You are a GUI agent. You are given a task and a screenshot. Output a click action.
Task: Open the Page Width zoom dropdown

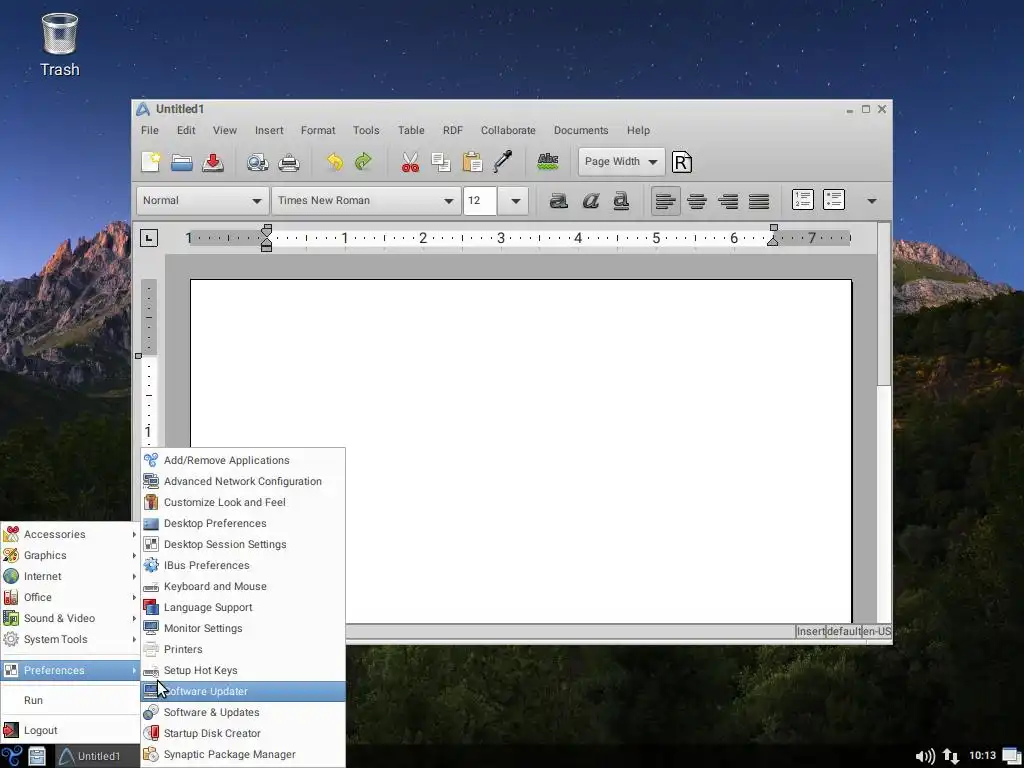click(621, 161)
